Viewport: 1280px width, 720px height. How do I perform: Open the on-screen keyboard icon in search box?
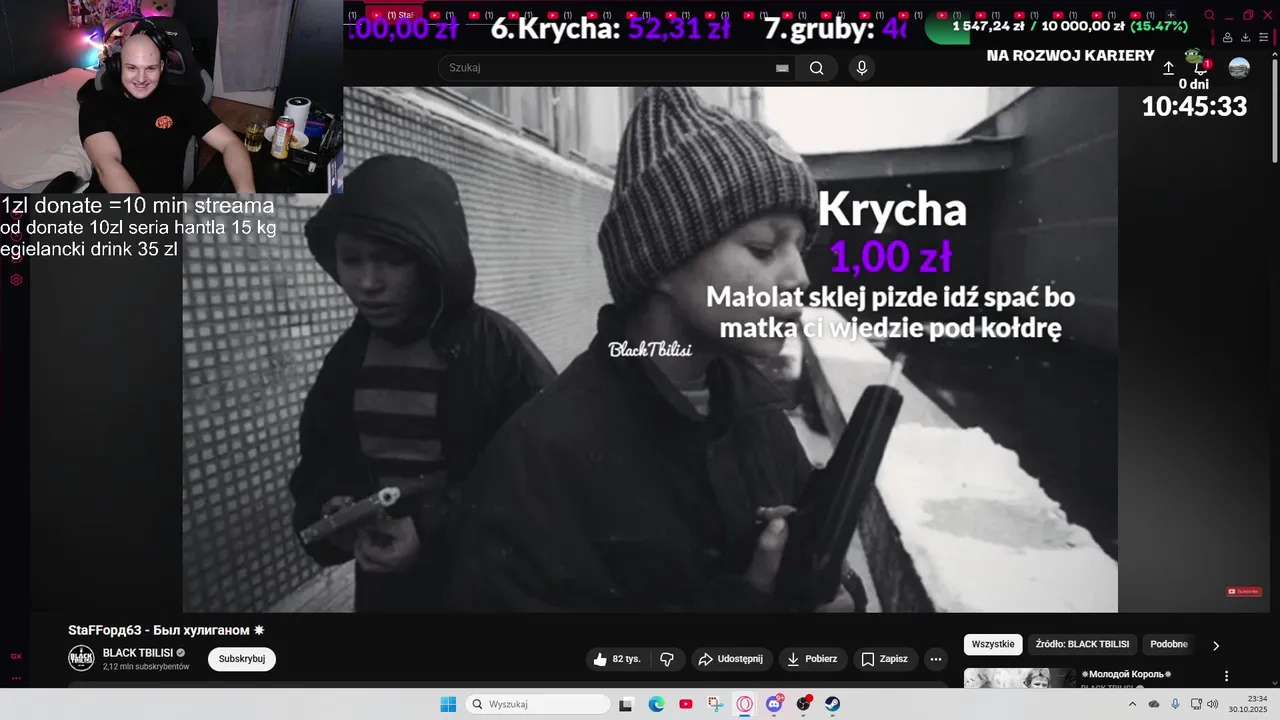[x=782, y=68]
